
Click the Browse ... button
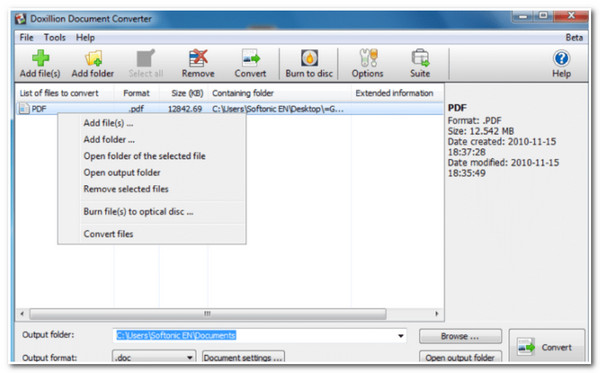click(460, 336)
